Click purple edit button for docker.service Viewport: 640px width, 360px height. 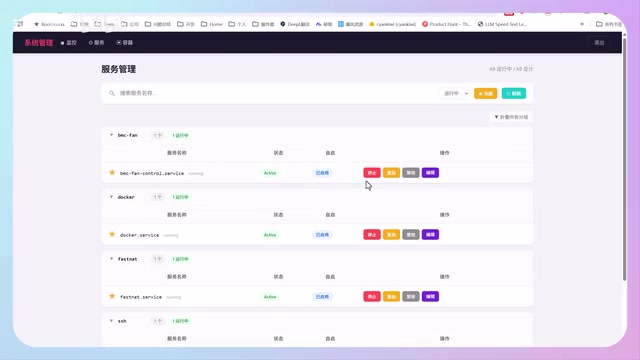[x=430, y=235]
